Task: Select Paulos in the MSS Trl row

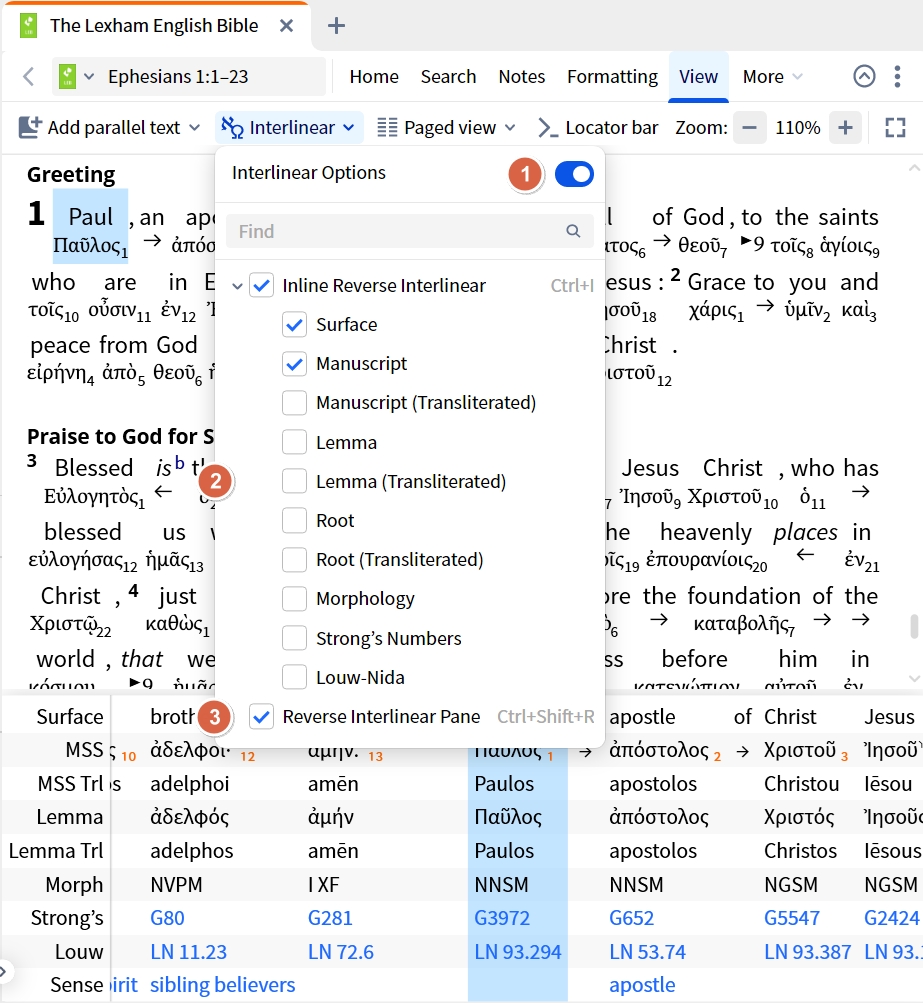Action: click(503, 784)
